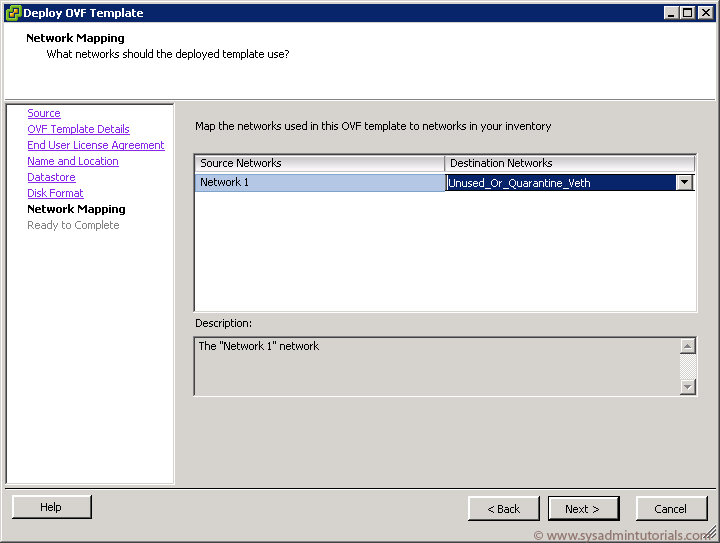The height and width of the screenshot is (543, 720).
Task: Jump to Name and Location step
Action: (73, 161)
